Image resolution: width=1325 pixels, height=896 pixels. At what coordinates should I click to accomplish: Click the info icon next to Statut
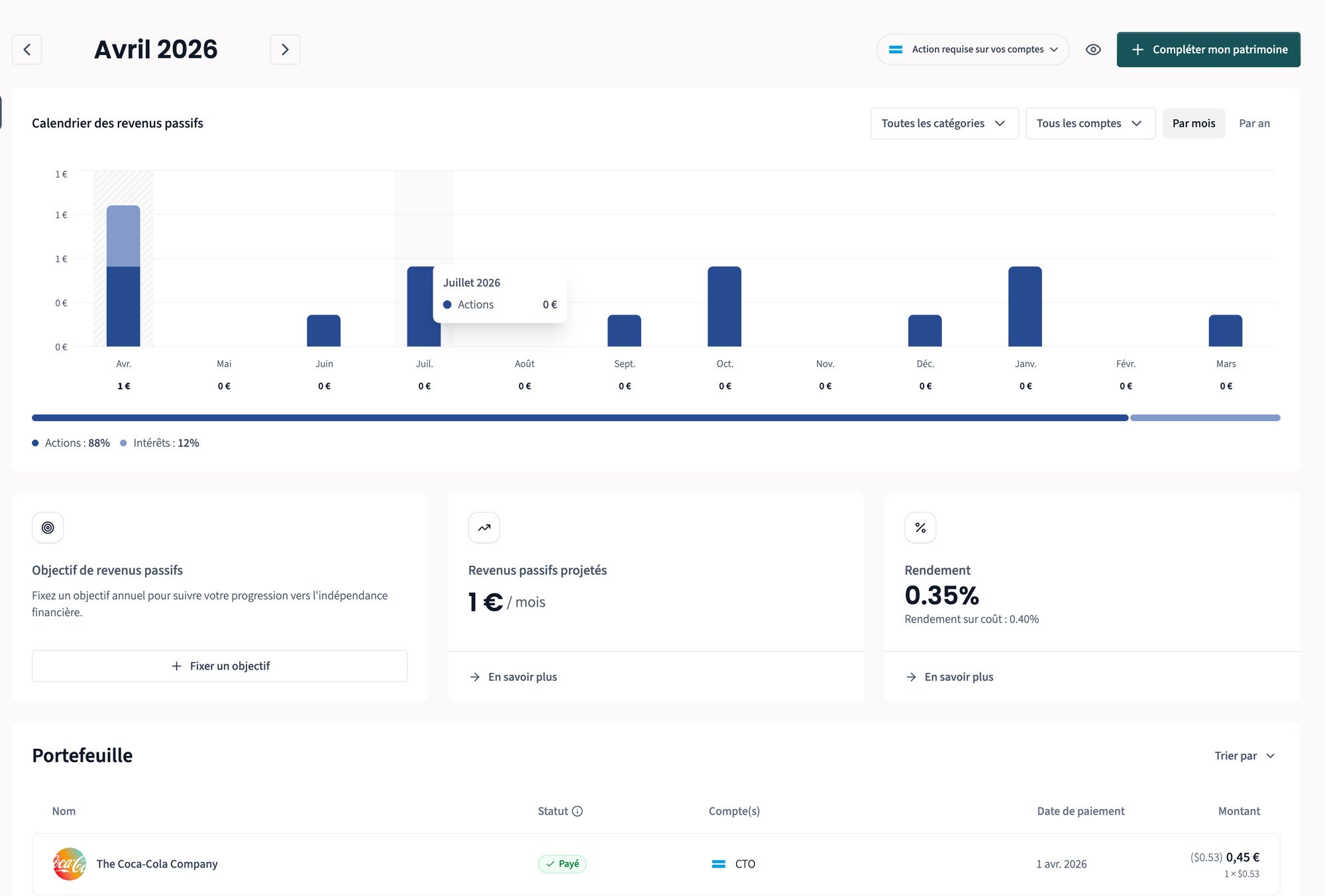[x=578, y=811]
